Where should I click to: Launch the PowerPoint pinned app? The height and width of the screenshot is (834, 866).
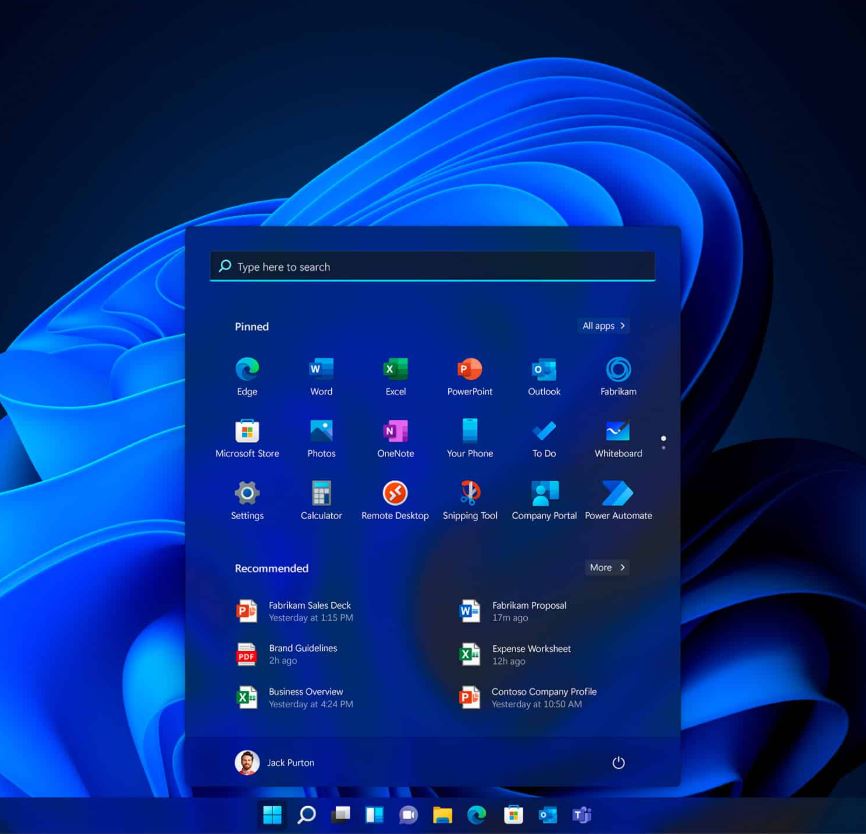point(469,371)
